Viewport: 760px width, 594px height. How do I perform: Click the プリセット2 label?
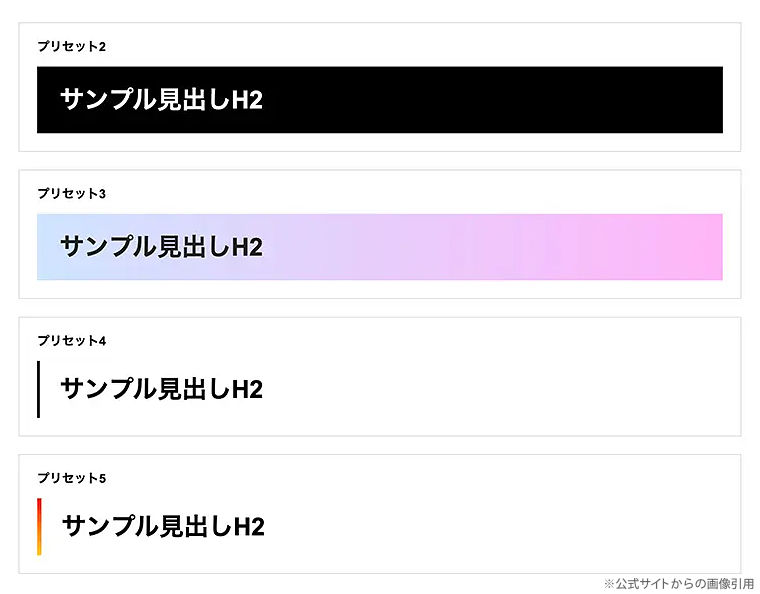pyautogui.click(x=71, y=46)
